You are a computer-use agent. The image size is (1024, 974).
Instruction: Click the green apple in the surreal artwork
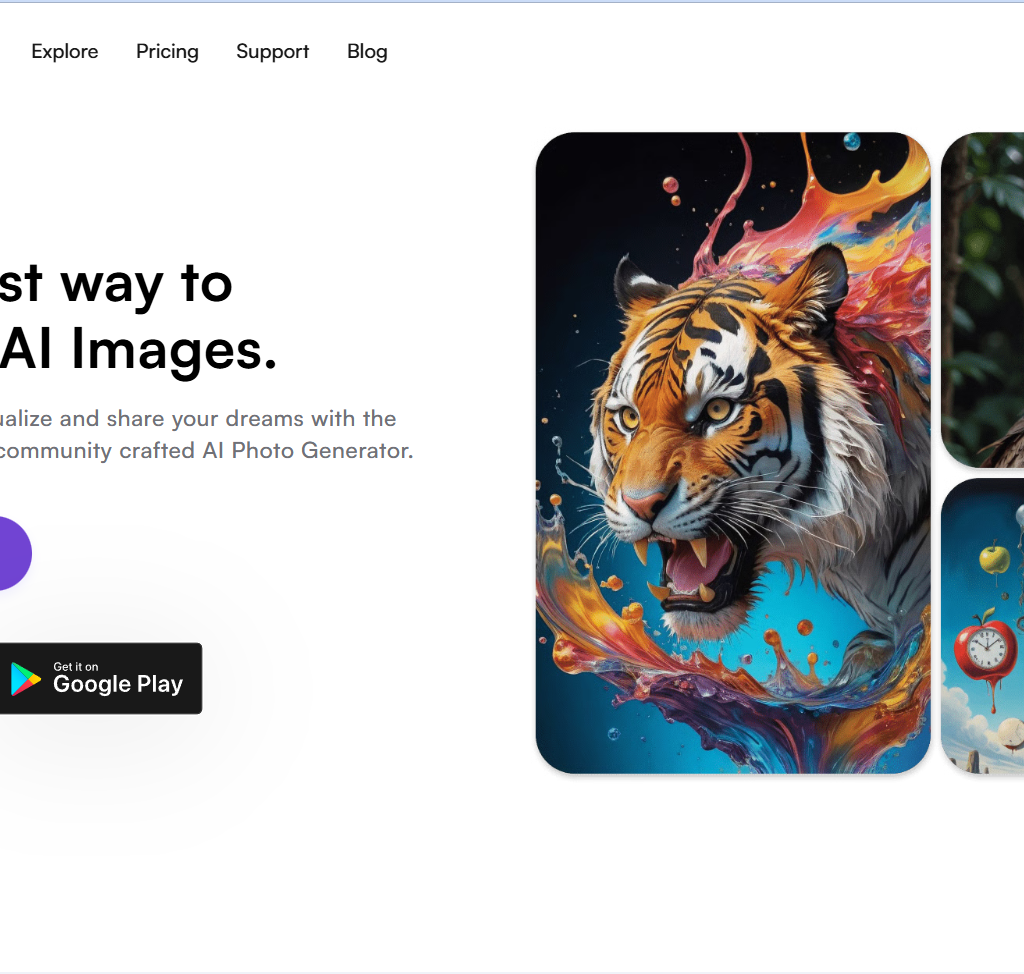pyautogui.click(x=993, y=558)
